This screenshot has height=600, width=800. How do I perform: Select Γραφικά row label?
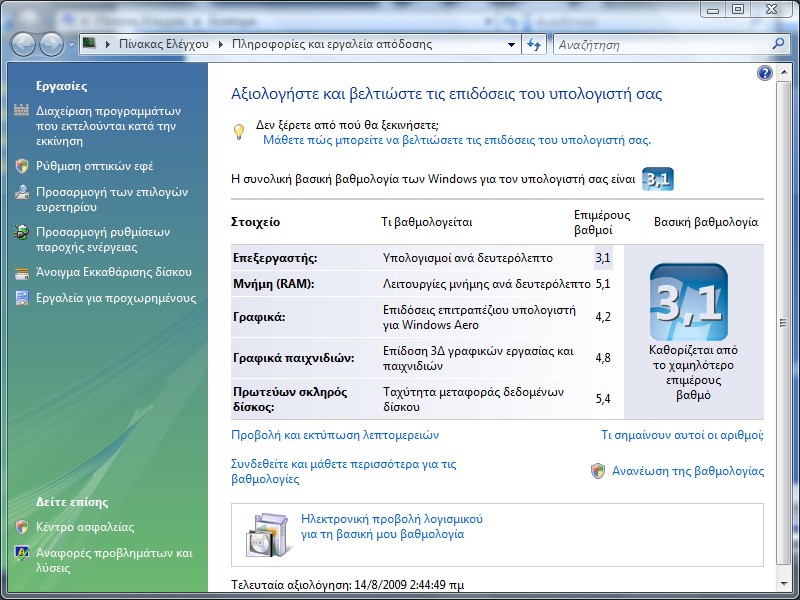pyautogui.click(x=259, y=317)
